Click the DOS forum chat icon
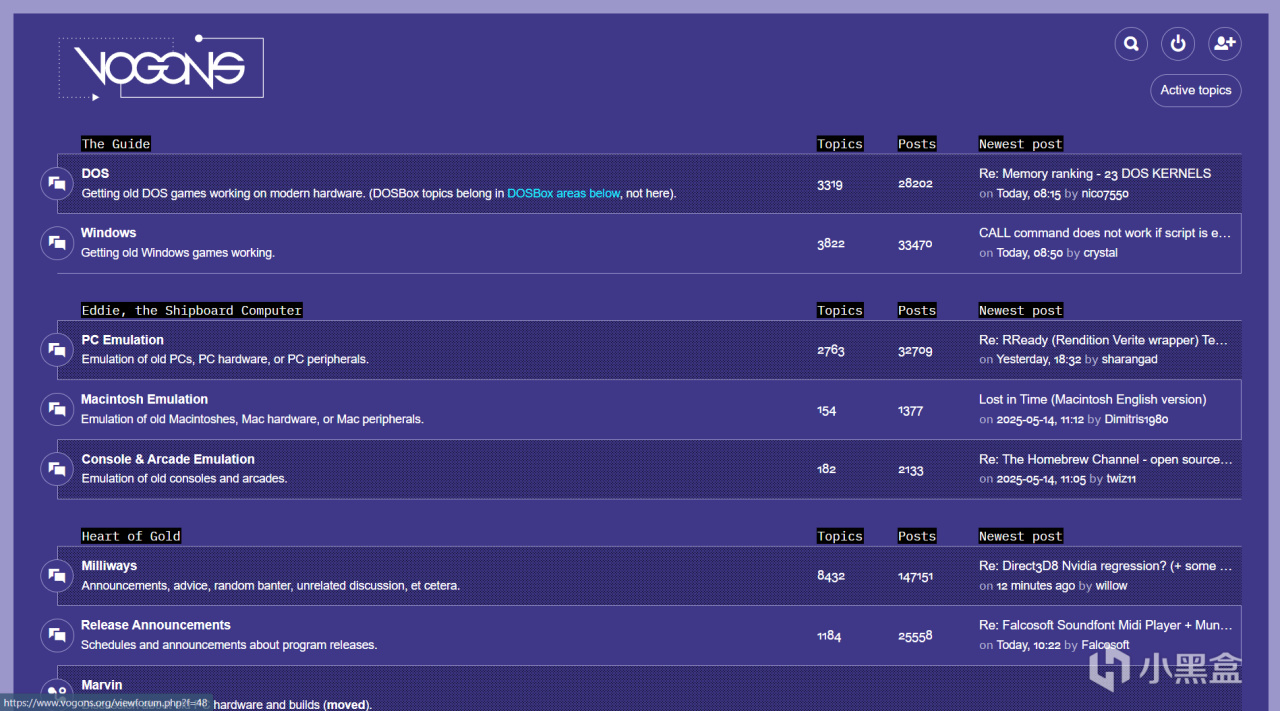This screenshot has width=1280, height=711. [57, 184]
